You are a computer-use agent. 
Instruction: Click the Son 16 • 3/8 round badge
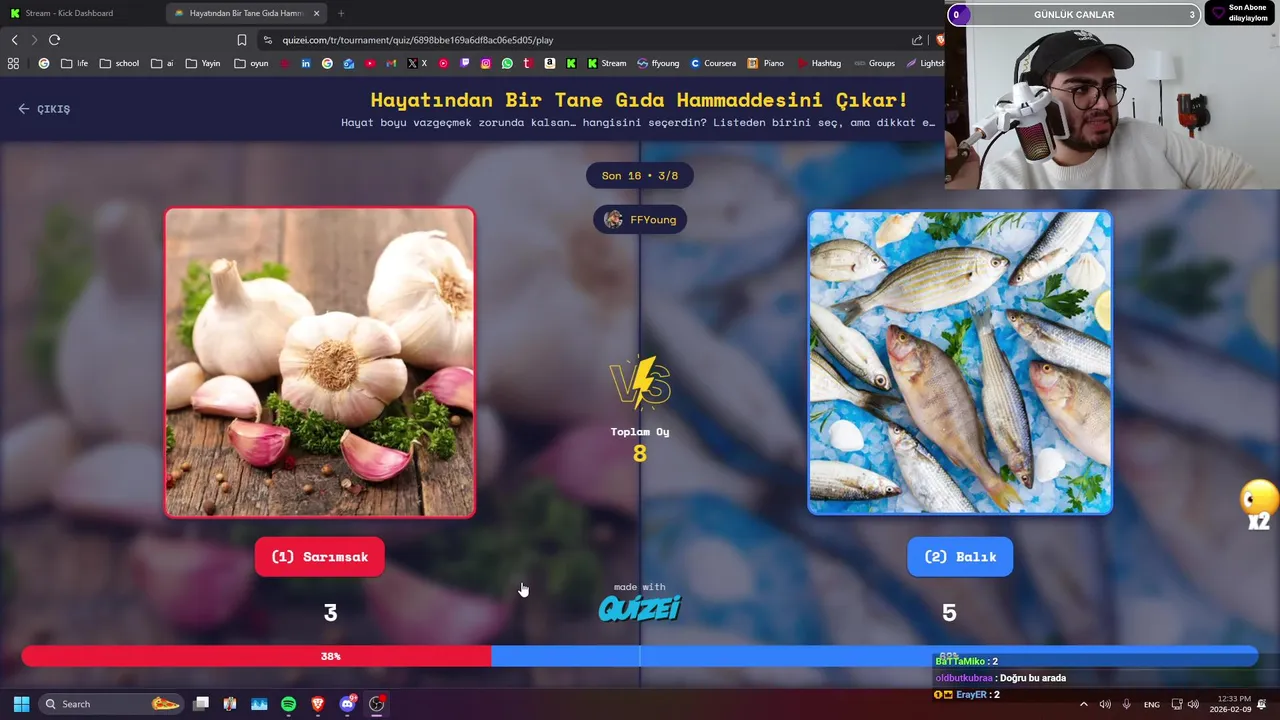pyautogui.click(x=640, y=176)
